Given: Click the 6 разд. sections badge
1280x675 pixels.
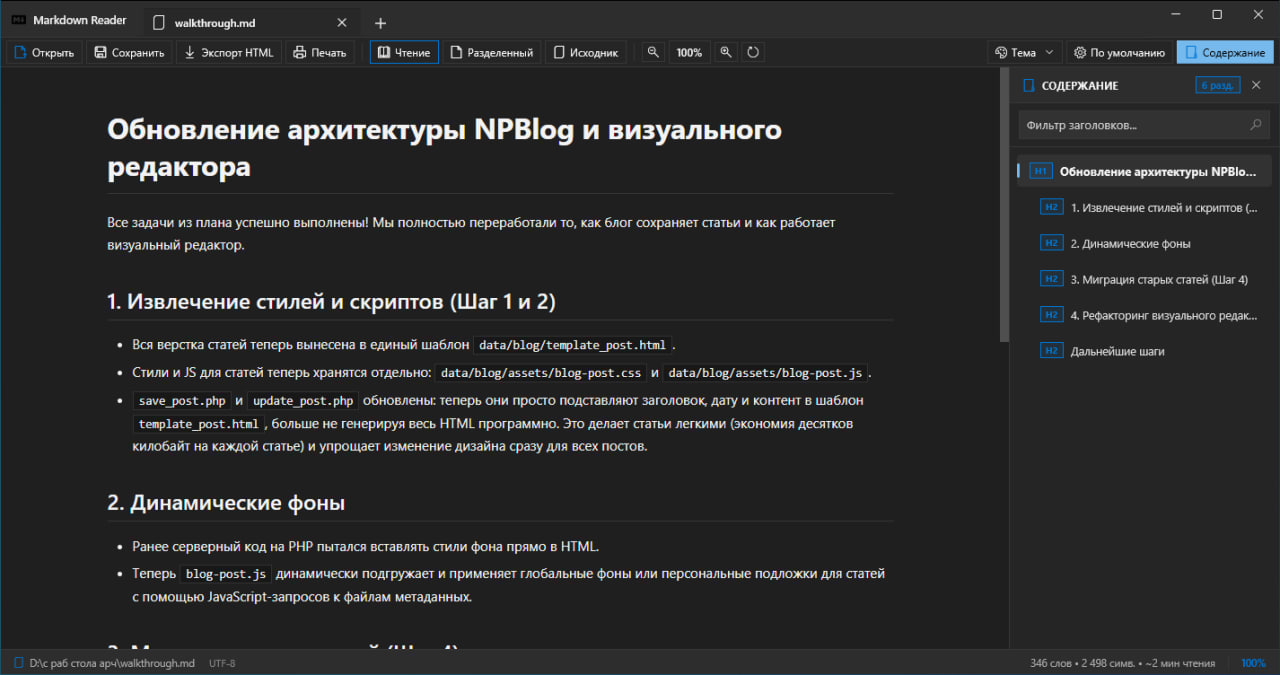Looking at the screenshot, I should (x=1219, y=86).
